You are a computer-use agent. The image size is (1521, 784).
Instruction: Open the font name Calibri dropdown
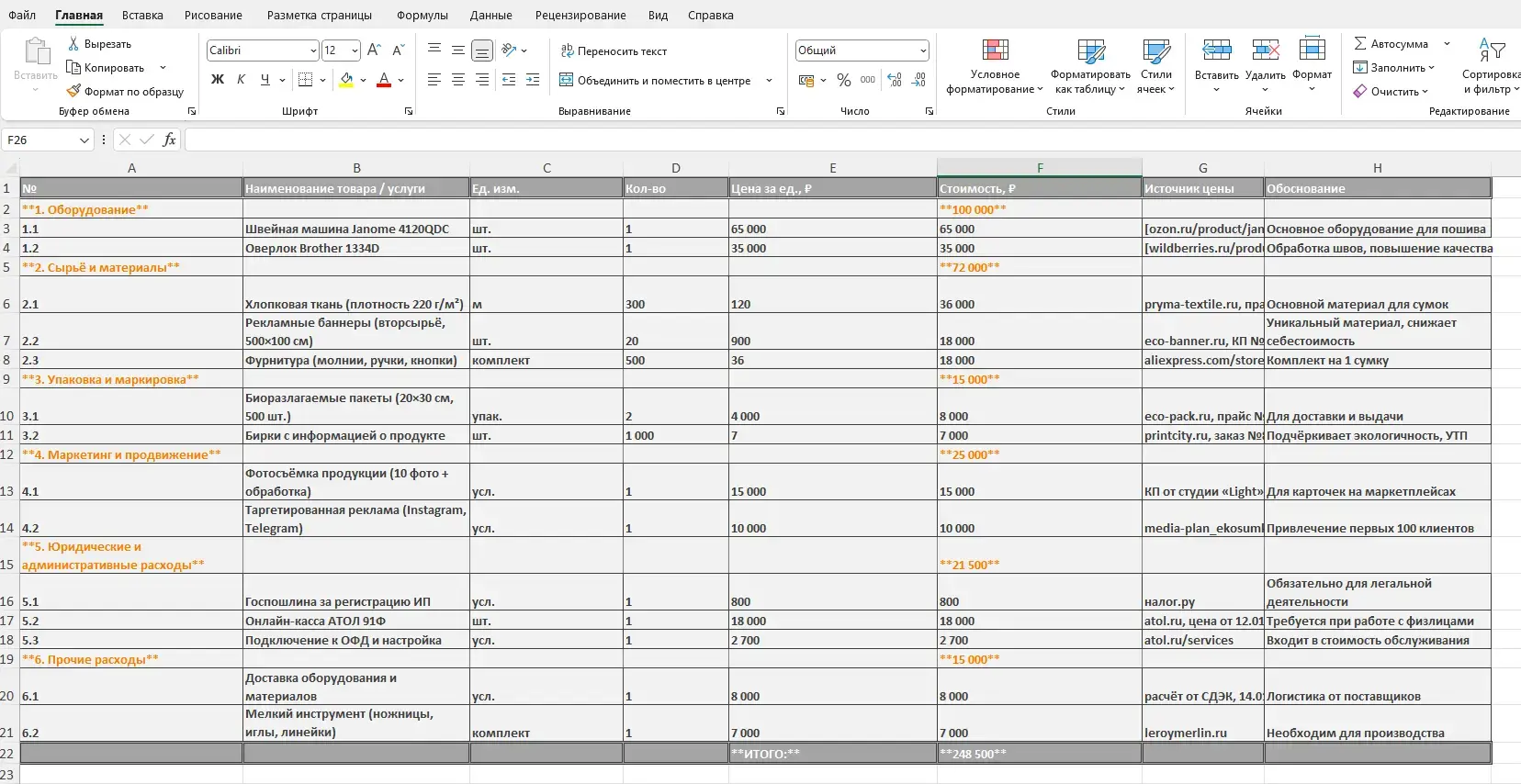tap(313, 50)
